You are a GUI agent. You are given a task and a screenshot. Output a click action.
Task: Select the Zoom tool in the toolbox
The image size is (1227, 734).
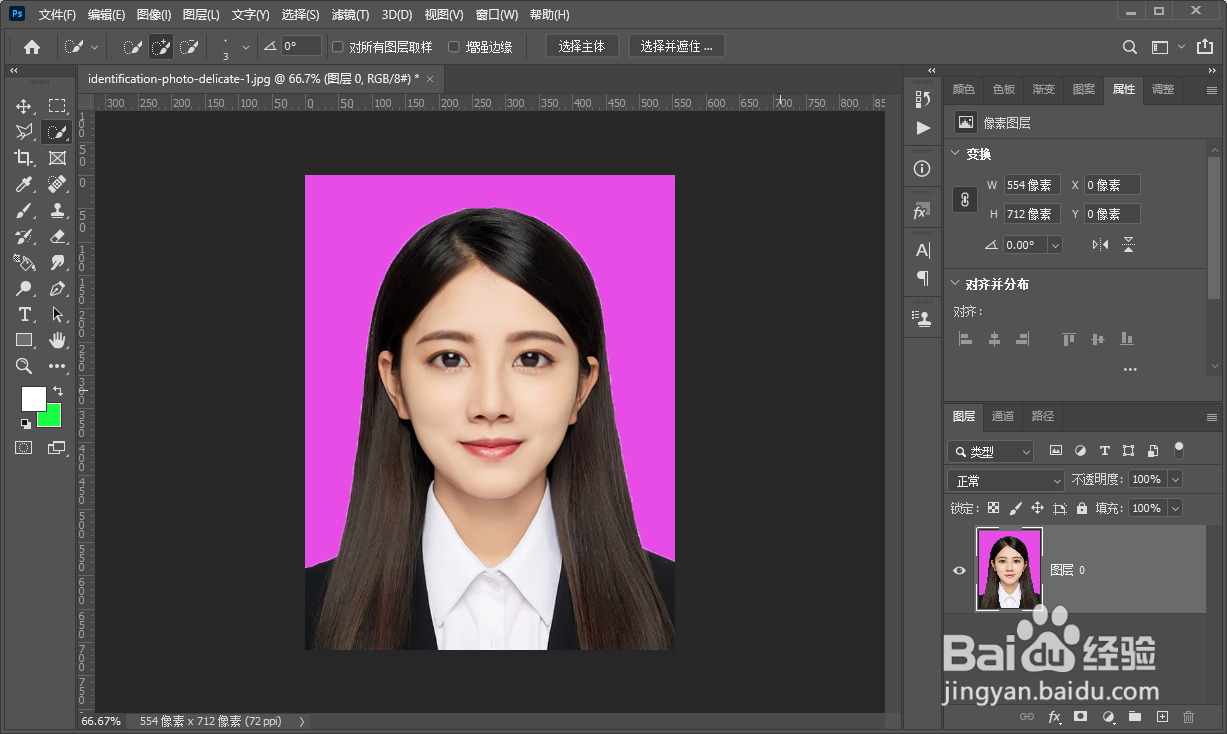tap(24, 366)
